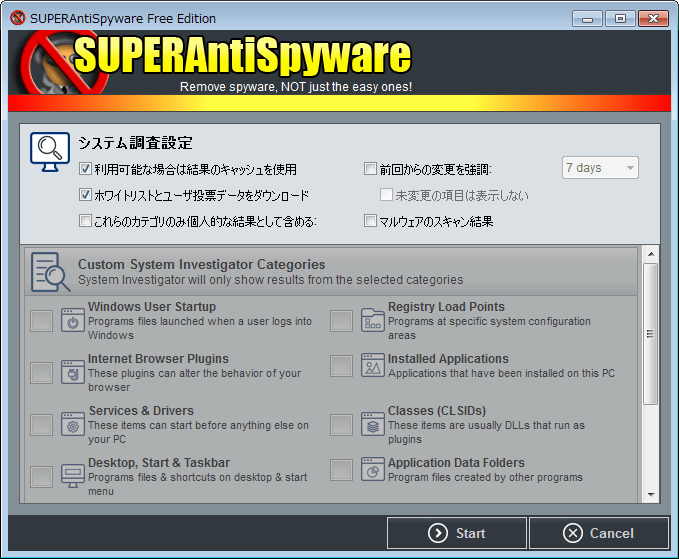Check the Application Data Folders category box
Viewport: 679px width, 559px height.
[x=341, y=470]
